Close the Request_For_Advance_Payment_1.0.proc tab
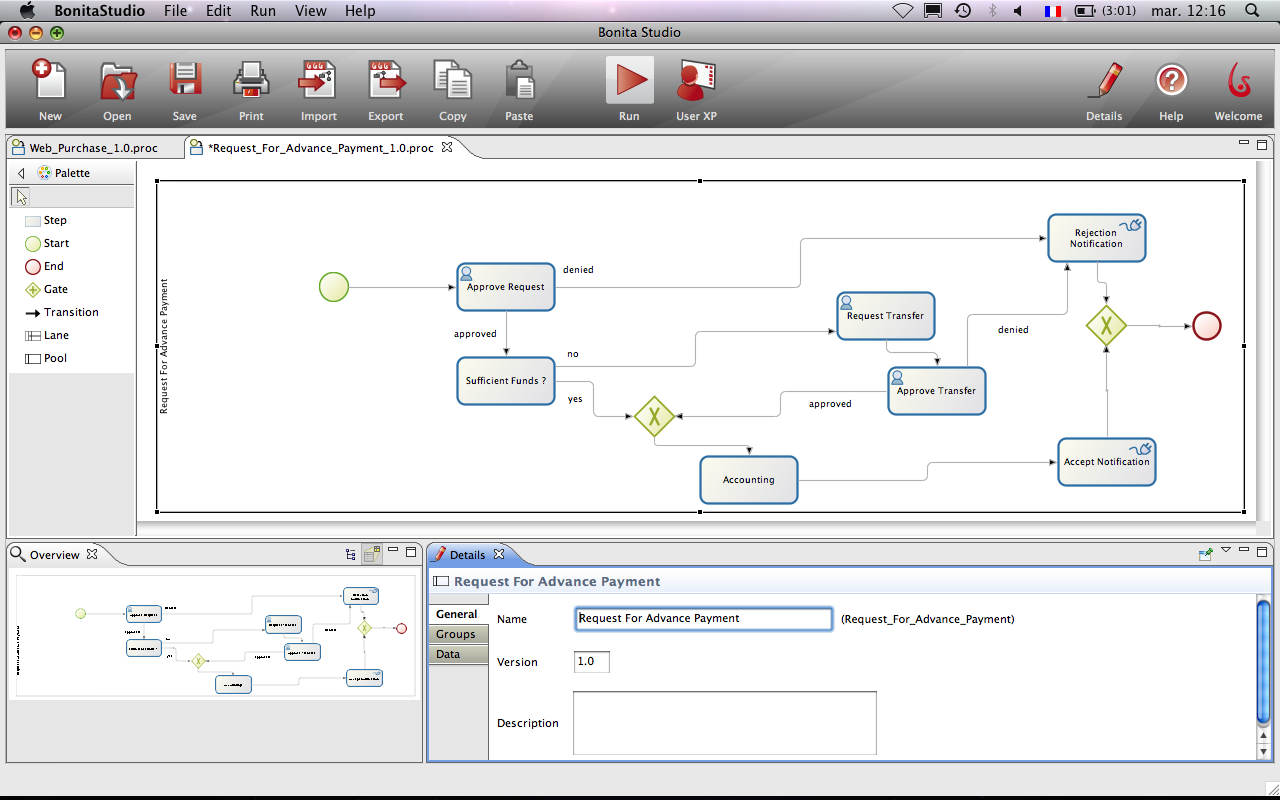The height and width of the screenshot is (800, 1280). click(447, 147)
